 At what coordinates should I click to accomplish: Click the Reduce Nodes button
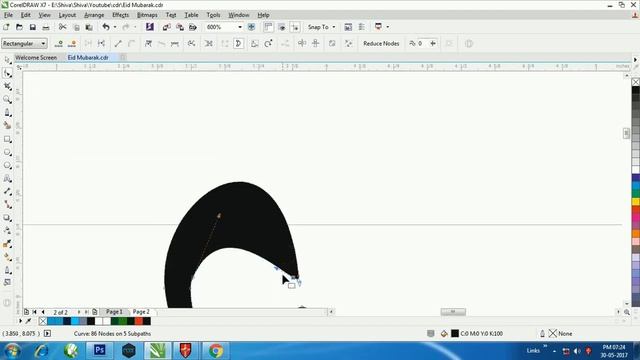pyautogui.click(x=381, y=44)
